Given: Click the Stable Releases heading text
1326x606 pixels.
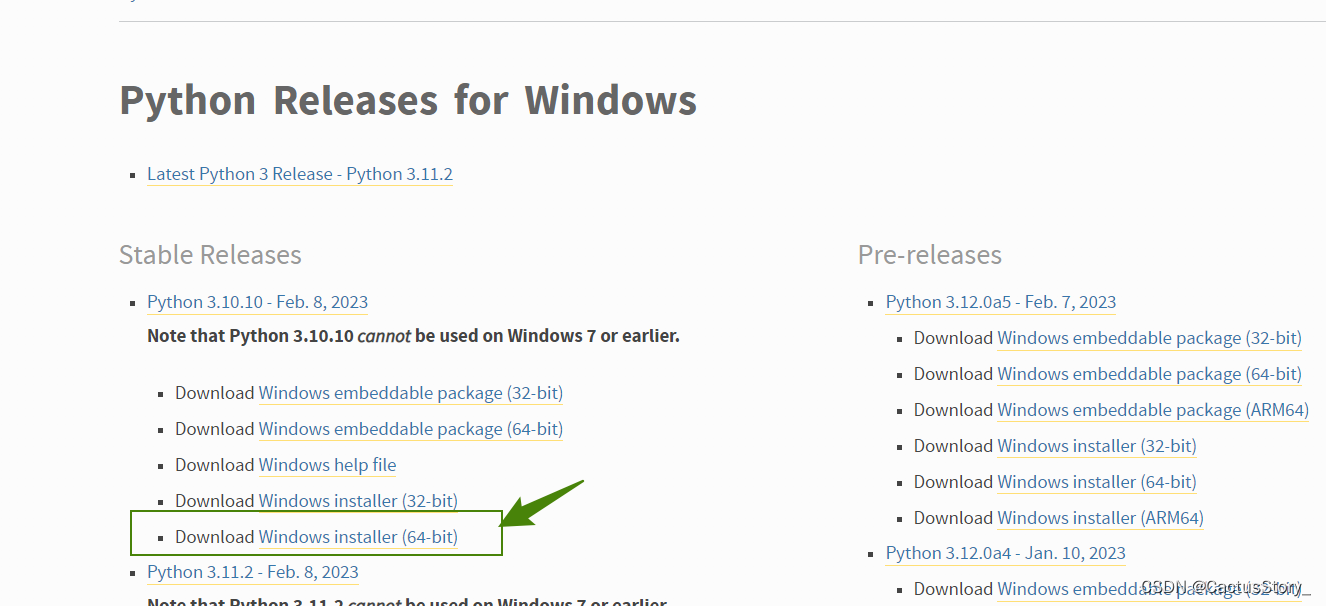Looking at the screenshot, I should 210,255.
